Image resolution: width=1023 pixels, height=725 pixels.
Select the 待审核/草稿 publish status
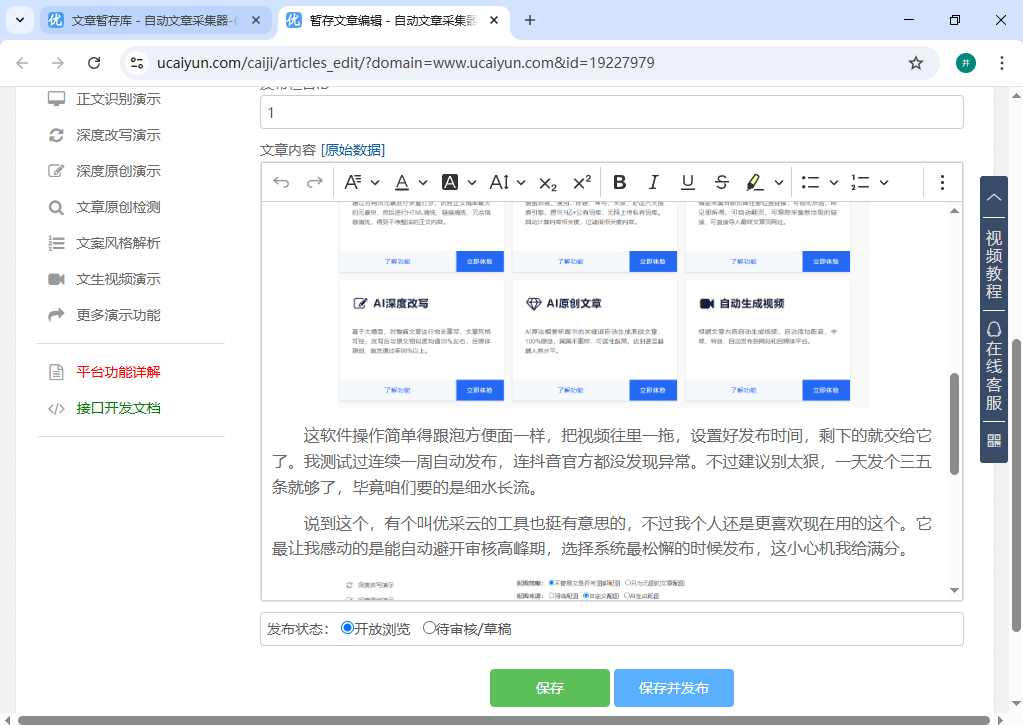point(429,629)
